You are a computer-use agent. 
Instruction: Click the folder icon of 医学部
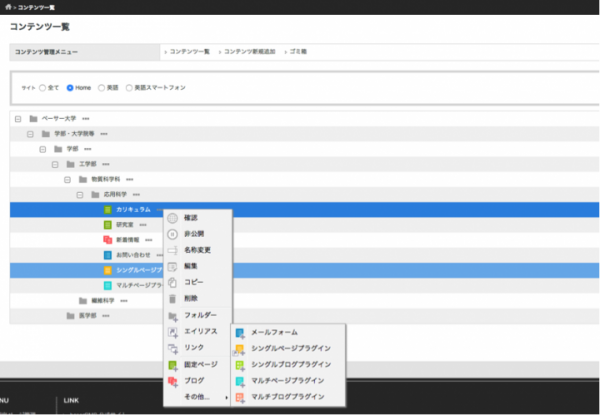[70, 316]
